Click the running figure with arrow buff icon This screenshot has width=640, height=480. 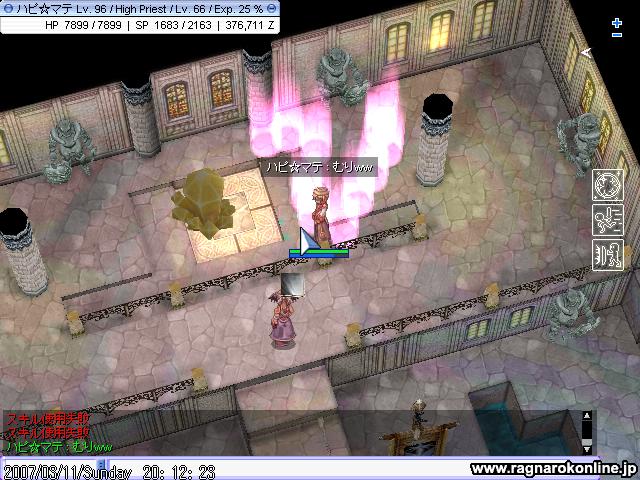[x=608, y=220]
